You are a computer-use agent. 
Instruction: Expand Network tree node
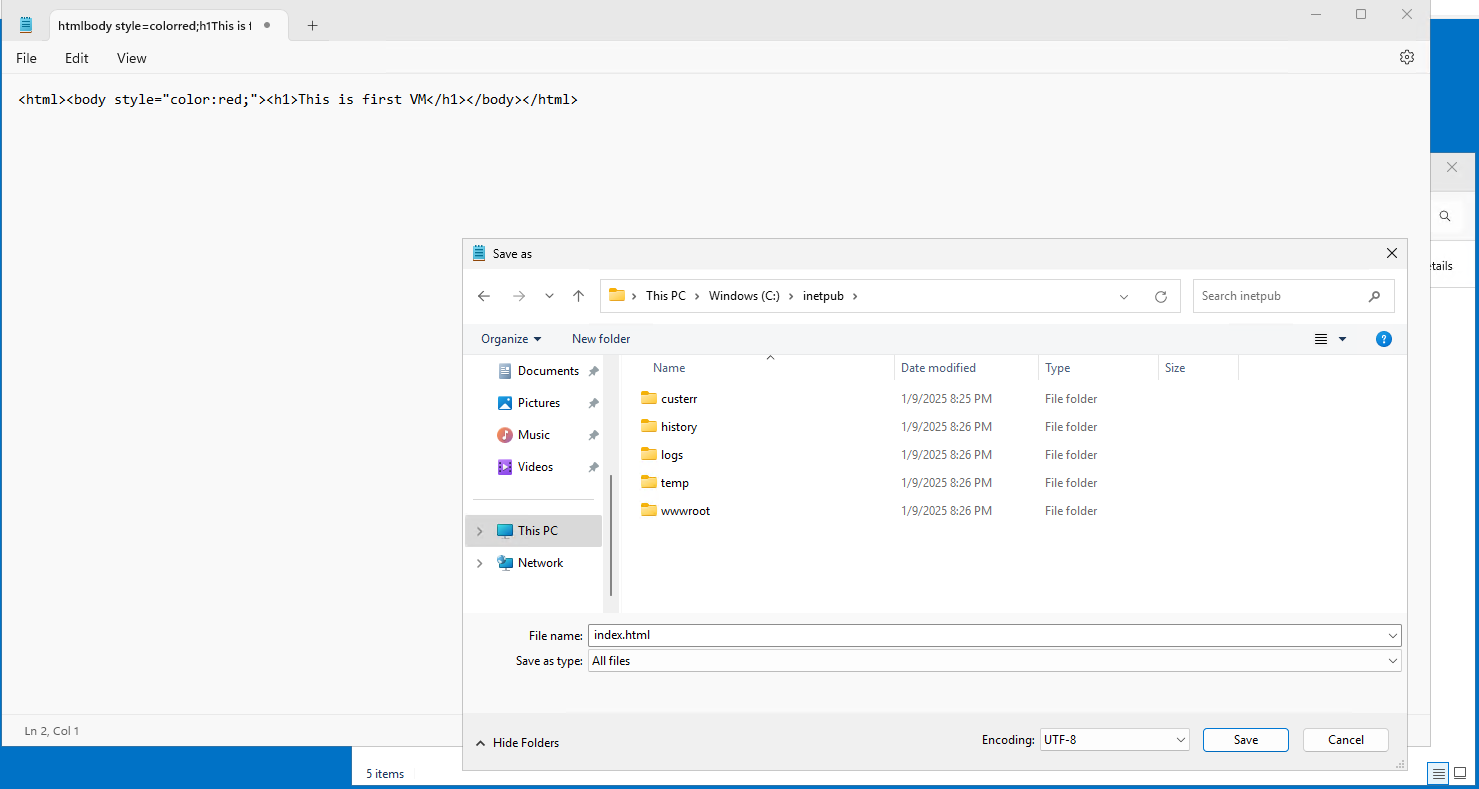[480, 563]
